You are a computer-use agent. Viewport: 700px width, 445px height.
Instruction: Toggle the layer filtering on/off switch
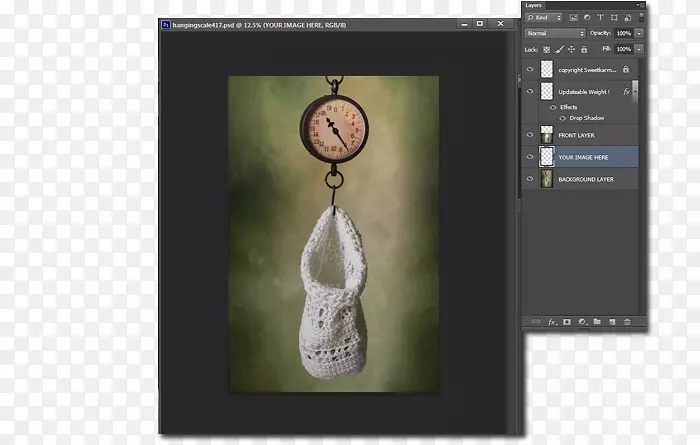pos(641,17)
